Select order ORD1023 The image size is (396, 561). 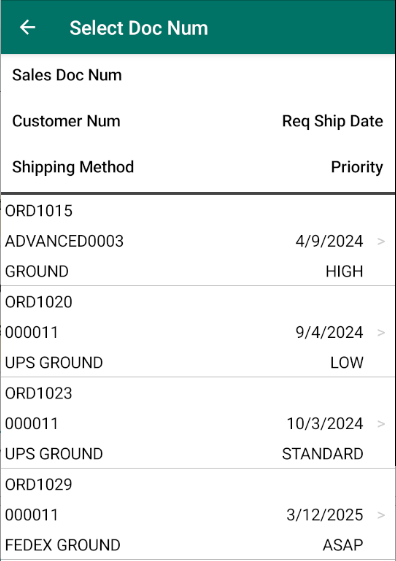pos(198,423)
